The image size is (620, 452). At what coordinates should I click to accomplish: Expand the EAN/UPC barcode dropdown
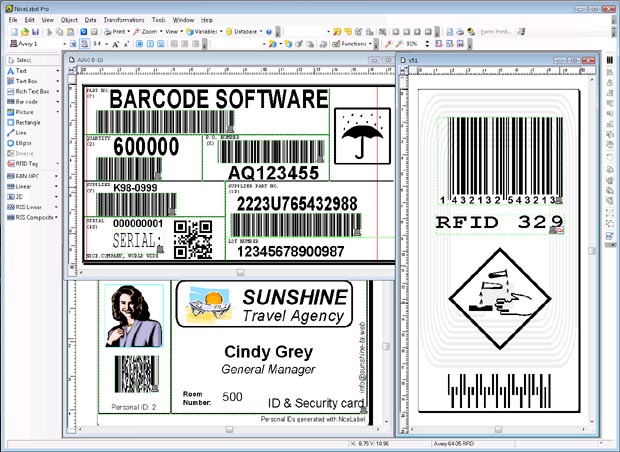[x=57, y=175]
